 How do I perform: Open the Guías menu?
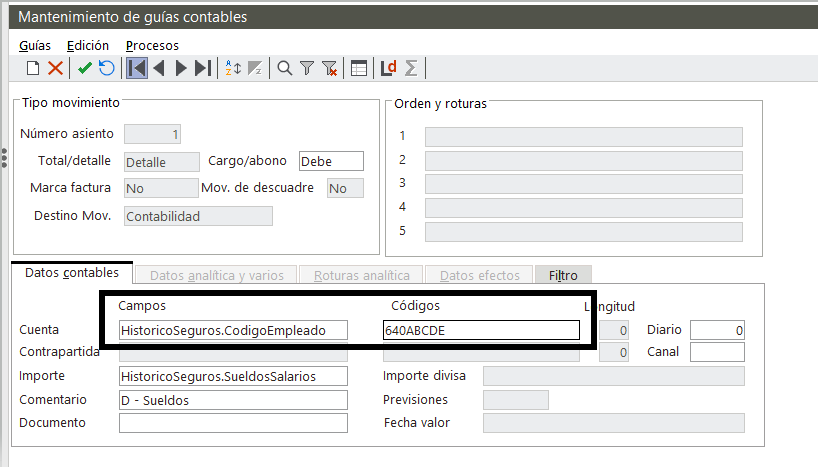35,45
